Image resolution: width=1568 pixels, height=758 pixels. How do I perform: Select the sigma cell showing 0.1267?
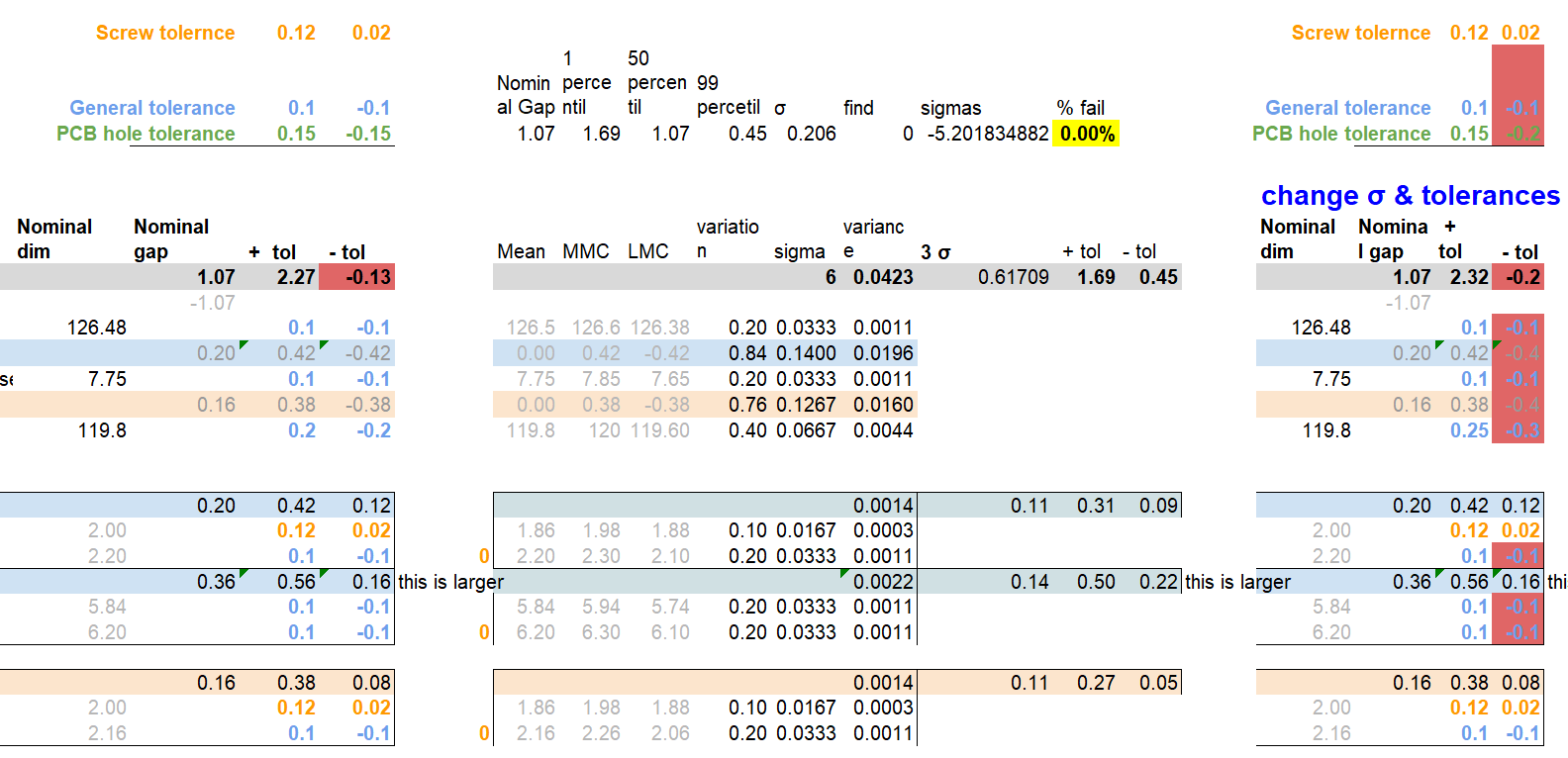click(805, 405)
